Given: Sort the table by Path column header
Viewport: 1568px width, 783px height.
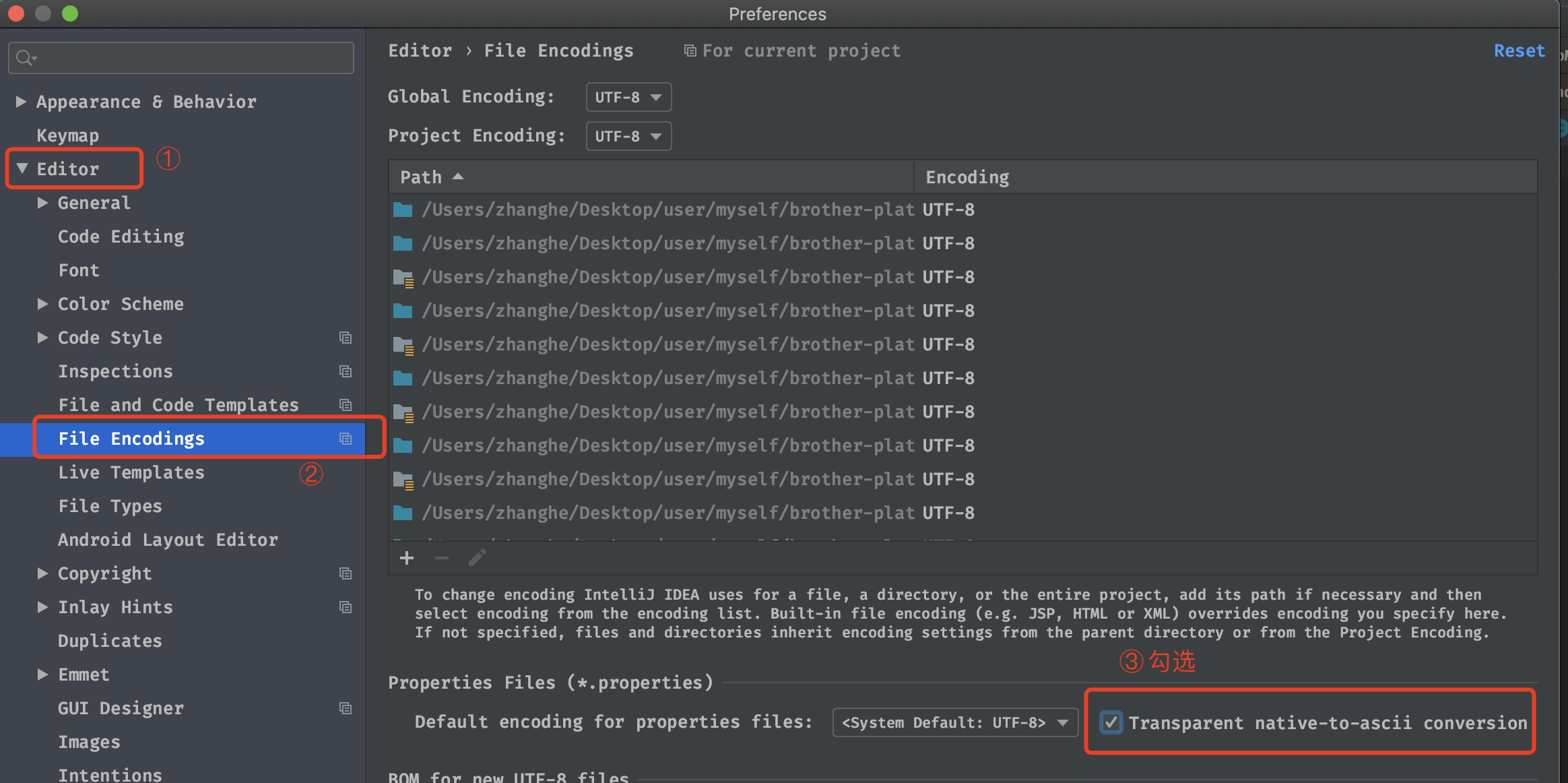Looking at the screenshot, I should [421, 177].
